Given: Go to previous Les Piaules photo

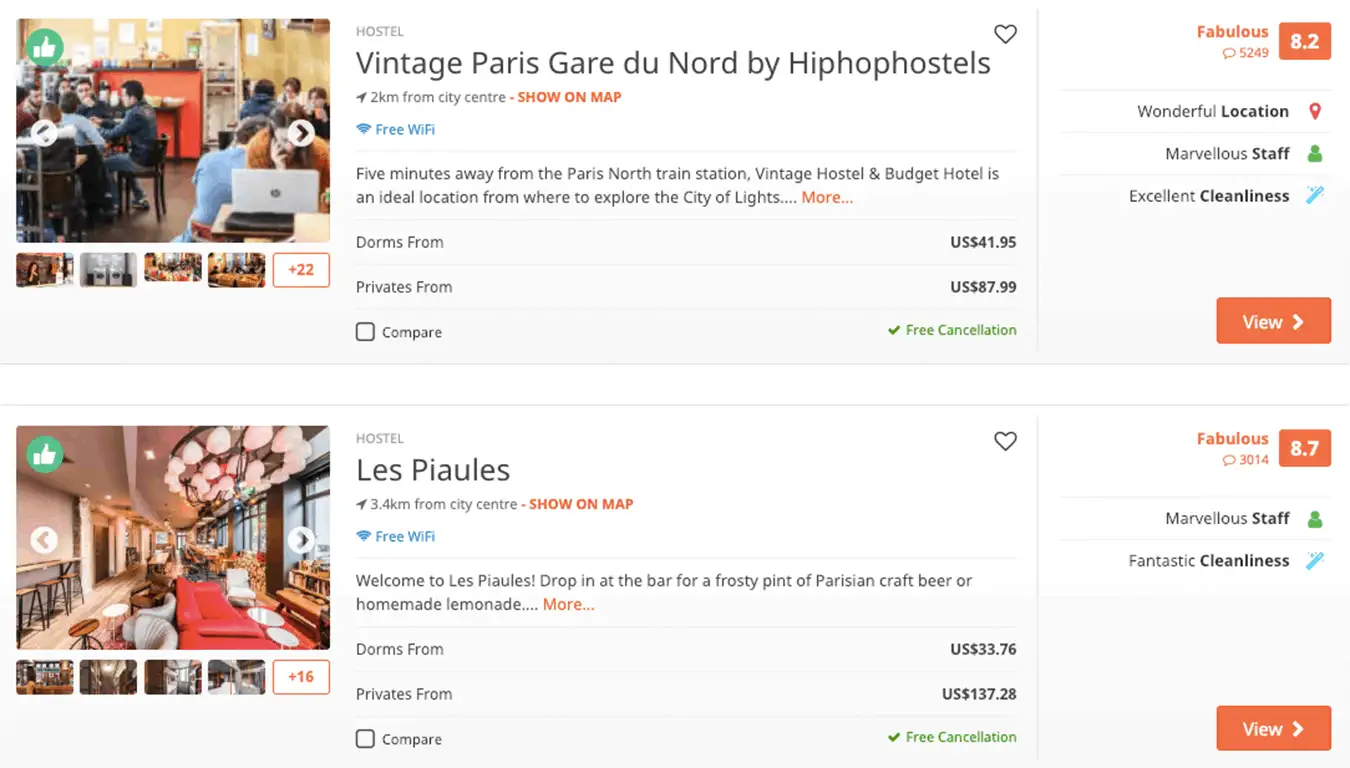Looking at the screenshot, I should point(44,540).
